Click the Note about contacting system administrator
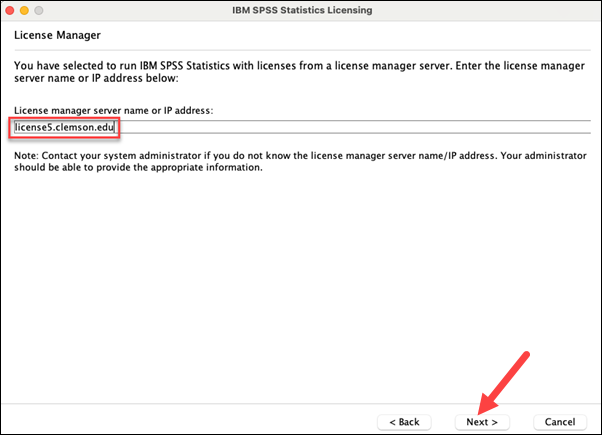Viewport: 602px width, 435px height. (300, 161)
